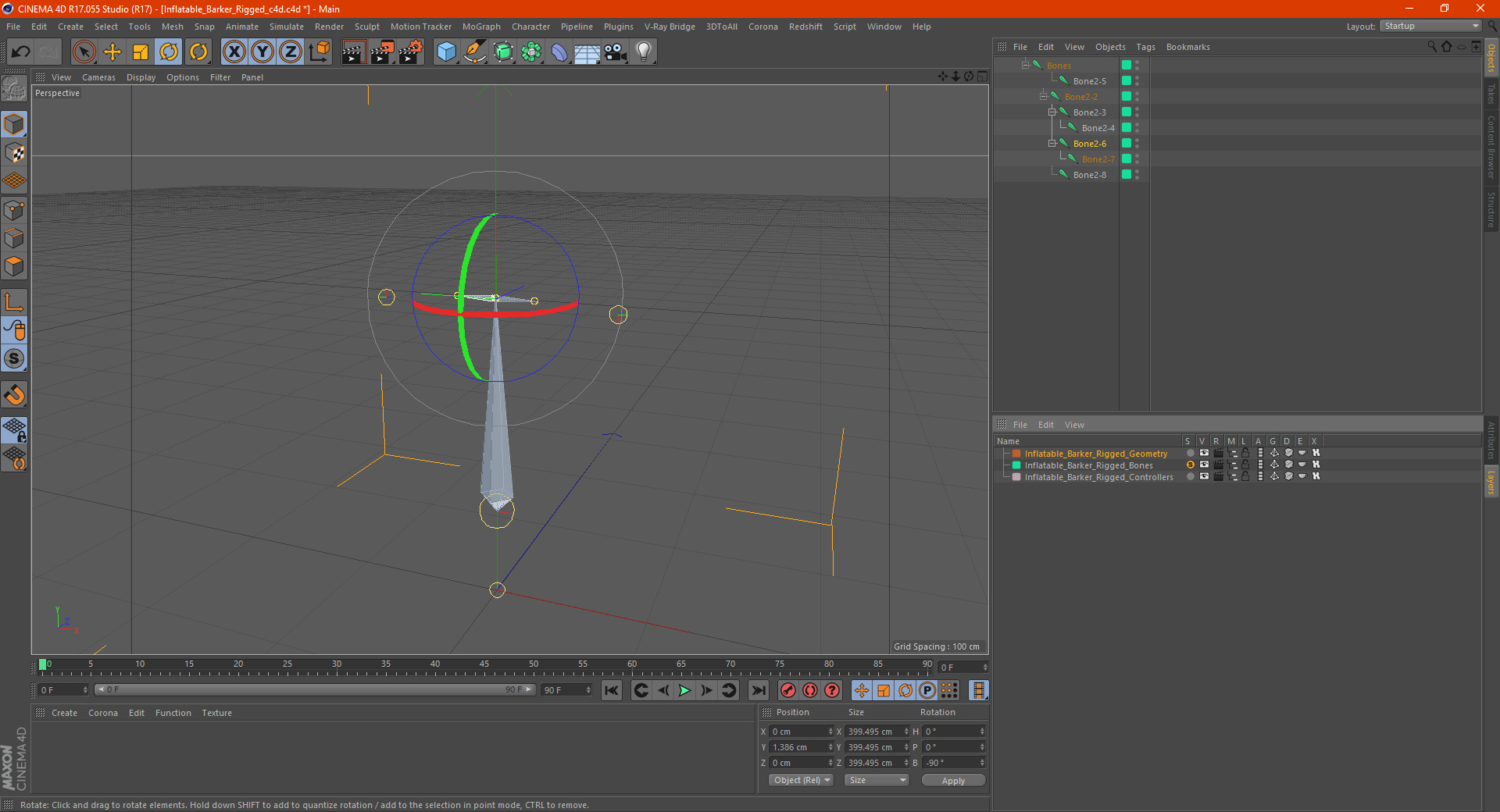Toggle X axis lock
The image size is (1500, 812).
[x=234, y=52]
